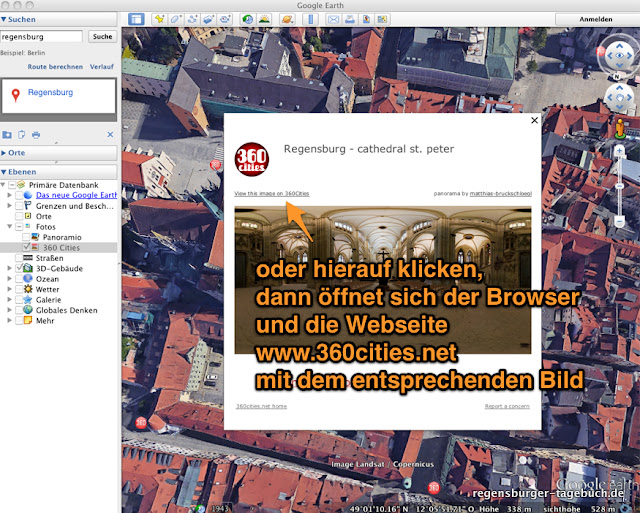640x513 pixels.
Task: Enable the Wetter layer checkbox
Action: coord(19,289)
